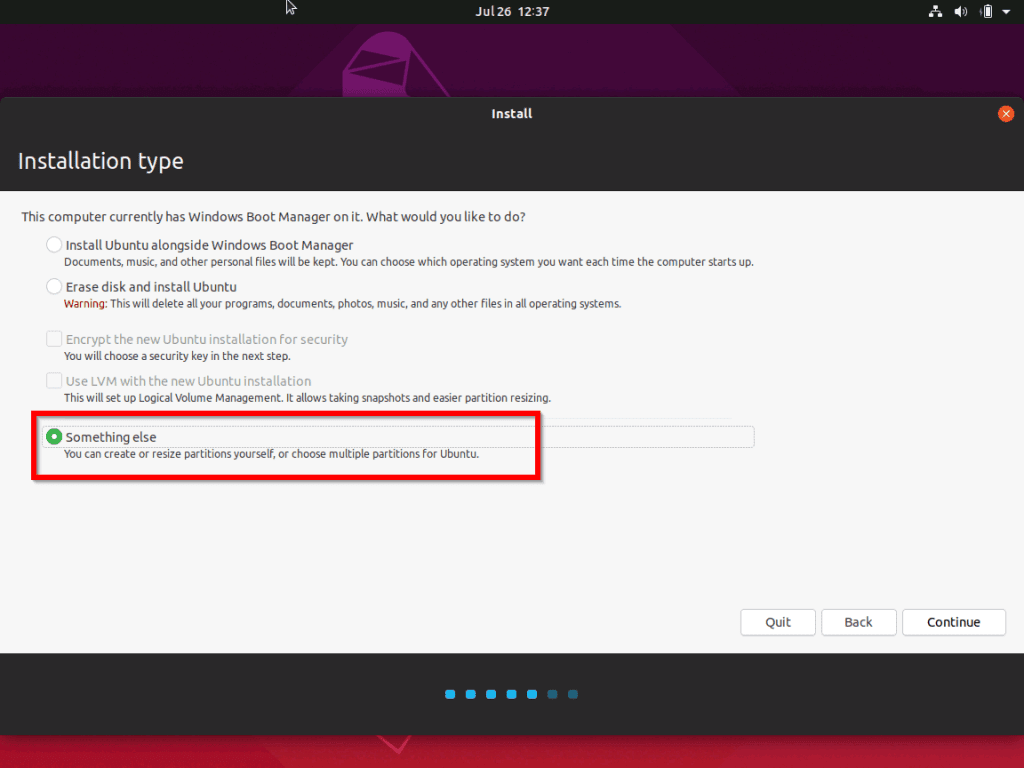The image size is (1024, 768).
Task: Open the clock showing Jul 26 12:37
Action: (x=512, y=12)
